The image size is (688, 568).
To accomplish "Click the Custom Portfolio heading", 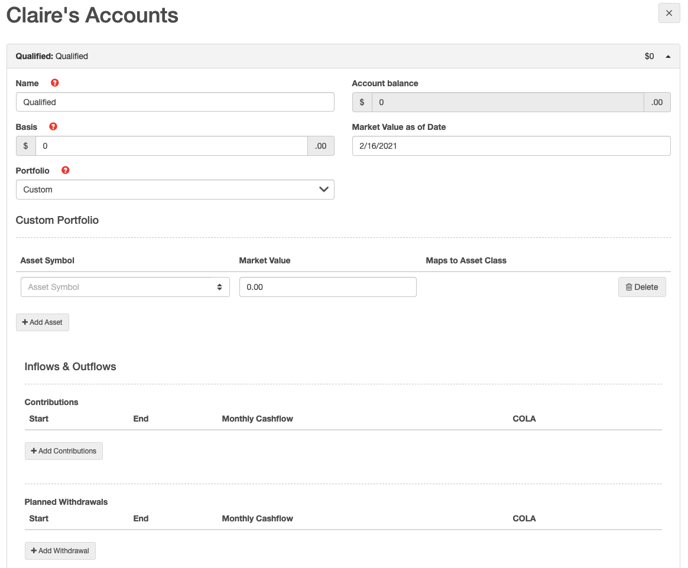I will tap(57, 220).
